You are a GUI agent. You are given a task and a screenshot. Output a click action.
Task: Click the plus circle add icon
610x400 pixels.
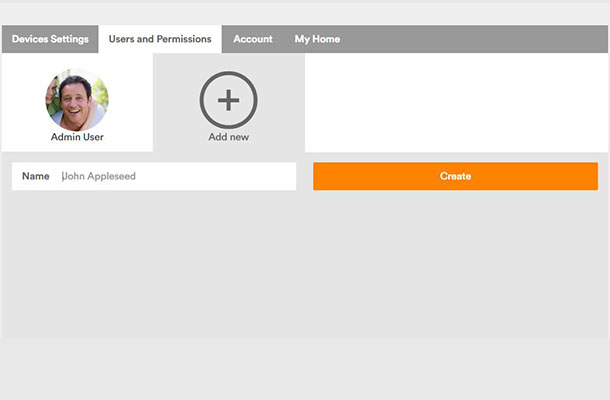[228, 100]
